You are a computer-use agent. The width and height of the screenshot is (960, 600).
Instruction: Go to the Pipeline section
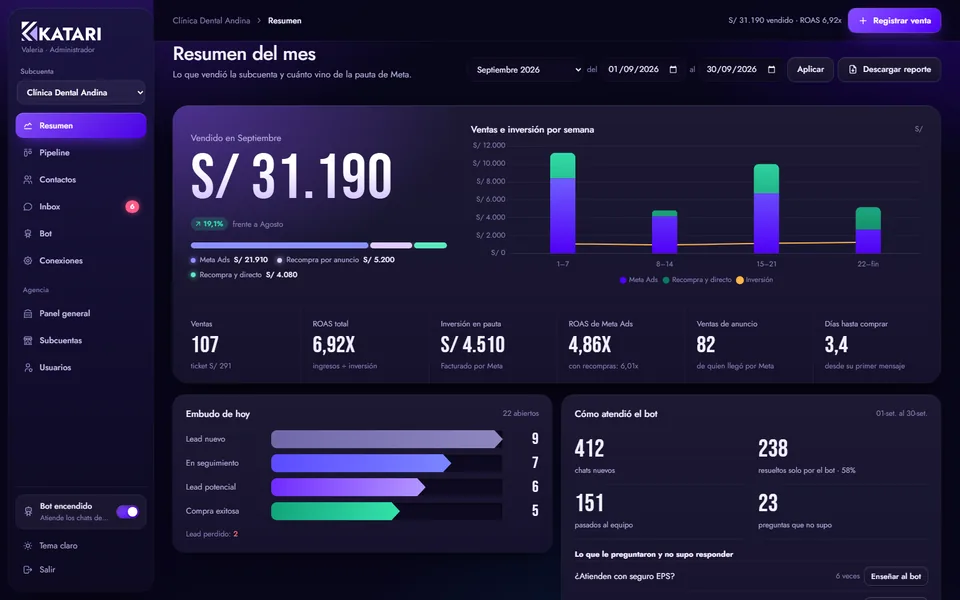(x=81, y=152)
